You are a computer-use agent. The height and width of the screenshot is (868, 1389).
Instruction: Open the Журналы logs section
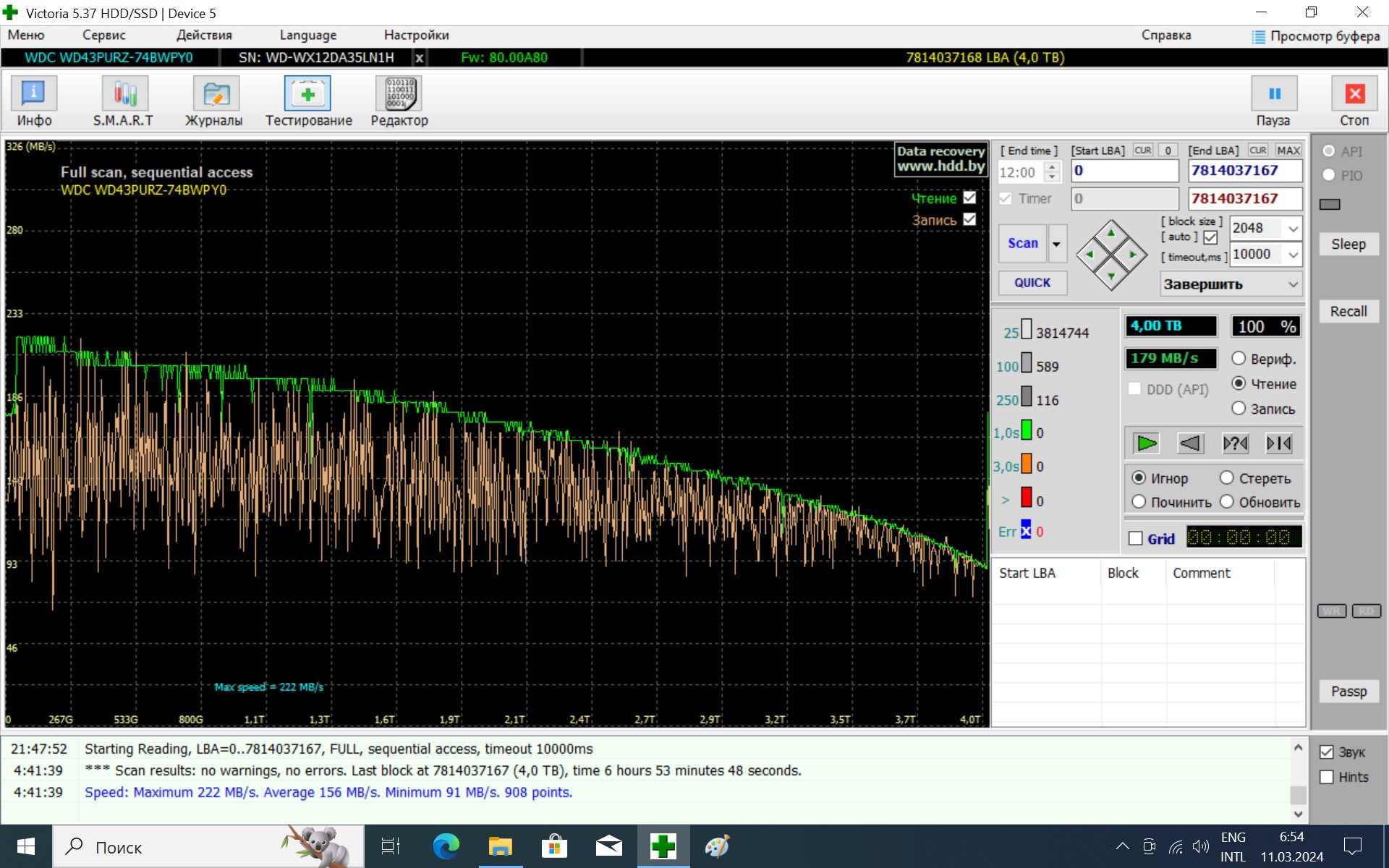coord(214,101)
